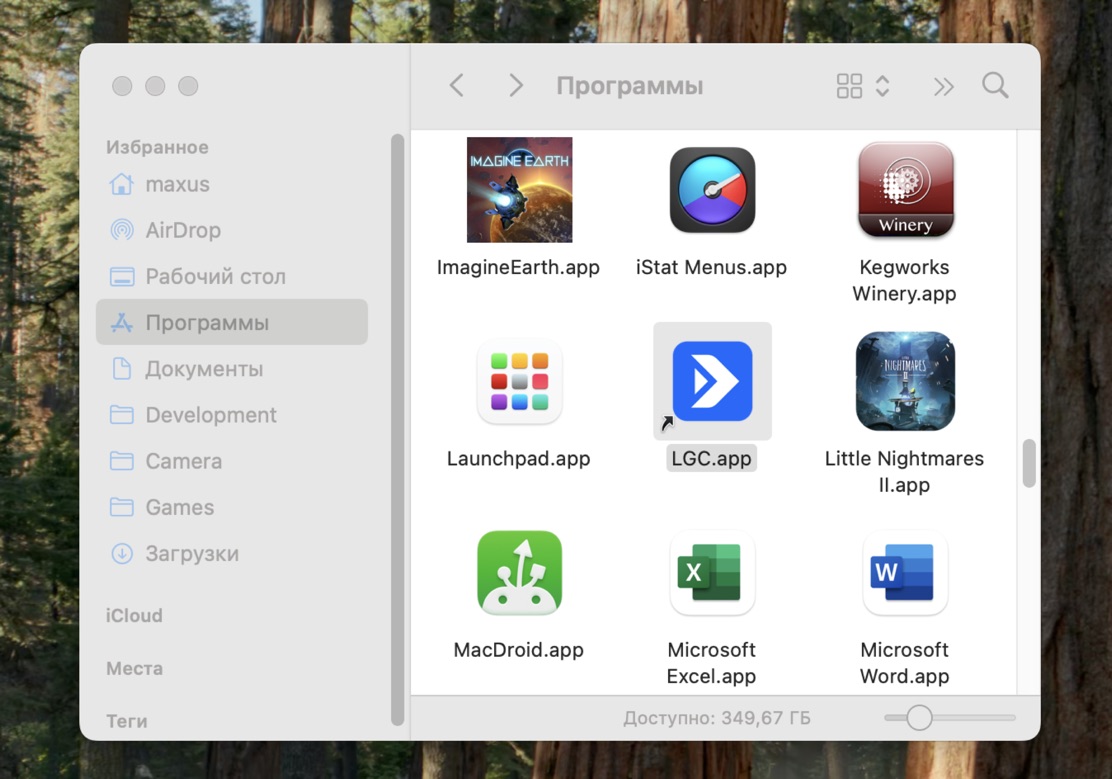Click the iStat Menus.app file name
Viewport: 1112px width, 779px height.
pyautogui.click(x=711, y=267)
